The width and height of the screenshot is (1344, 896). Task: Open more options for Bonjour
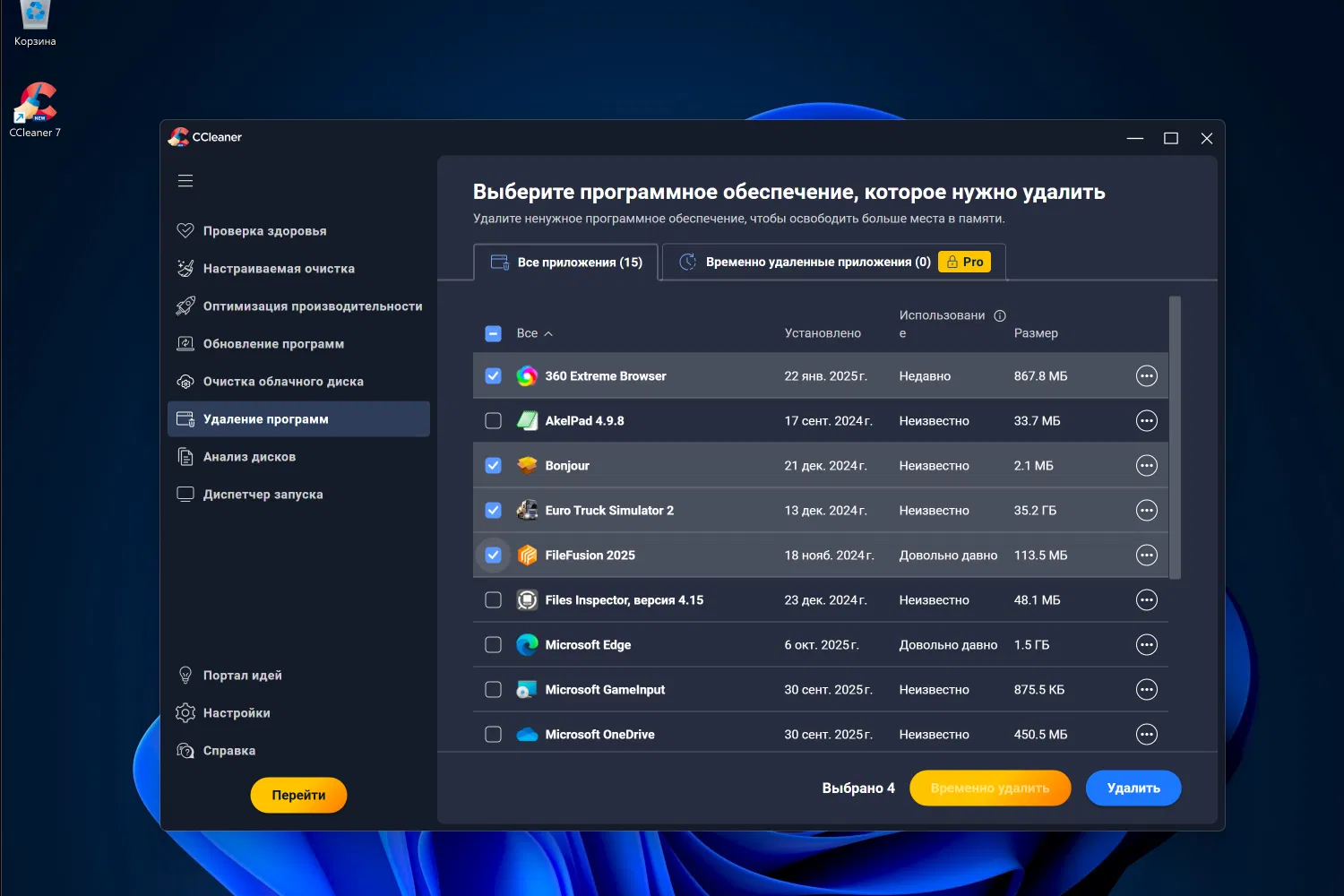click(1147, 466)
